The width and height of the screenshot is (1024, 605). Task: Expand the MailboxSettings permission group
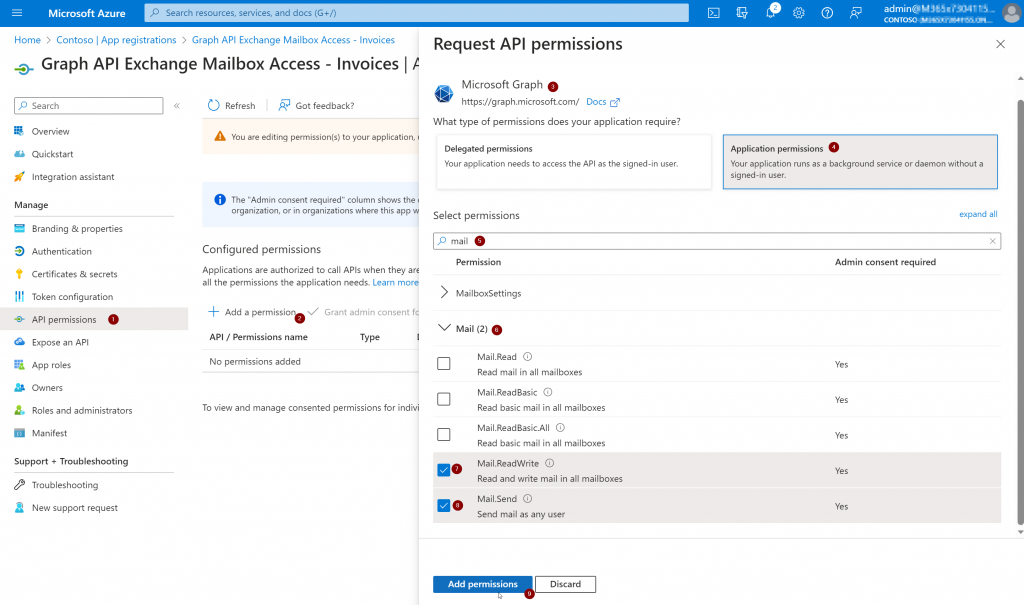pos(445,293)
